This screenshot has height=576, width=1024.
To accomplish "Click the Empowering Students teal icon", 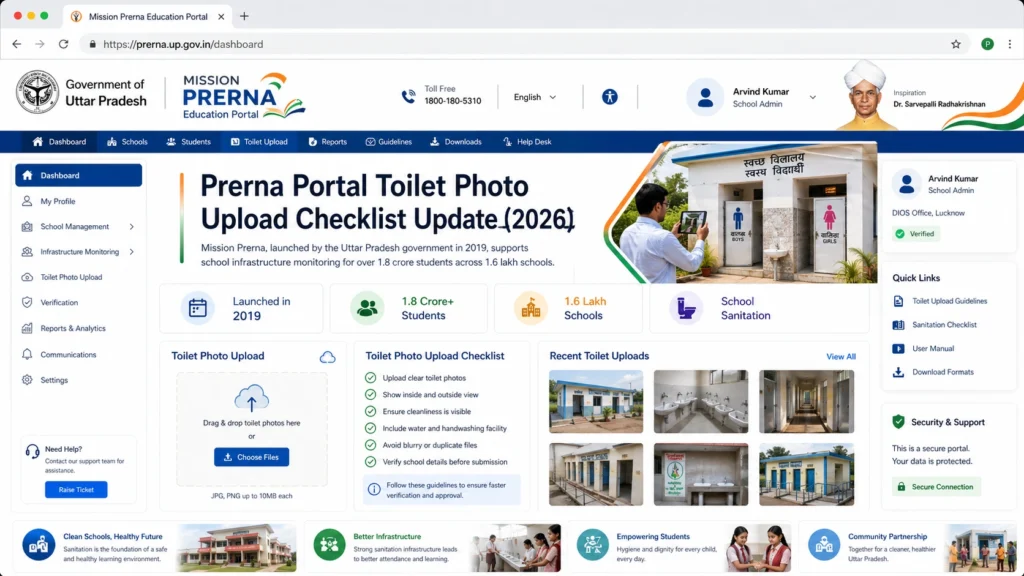I will click(x=592, y=545).
